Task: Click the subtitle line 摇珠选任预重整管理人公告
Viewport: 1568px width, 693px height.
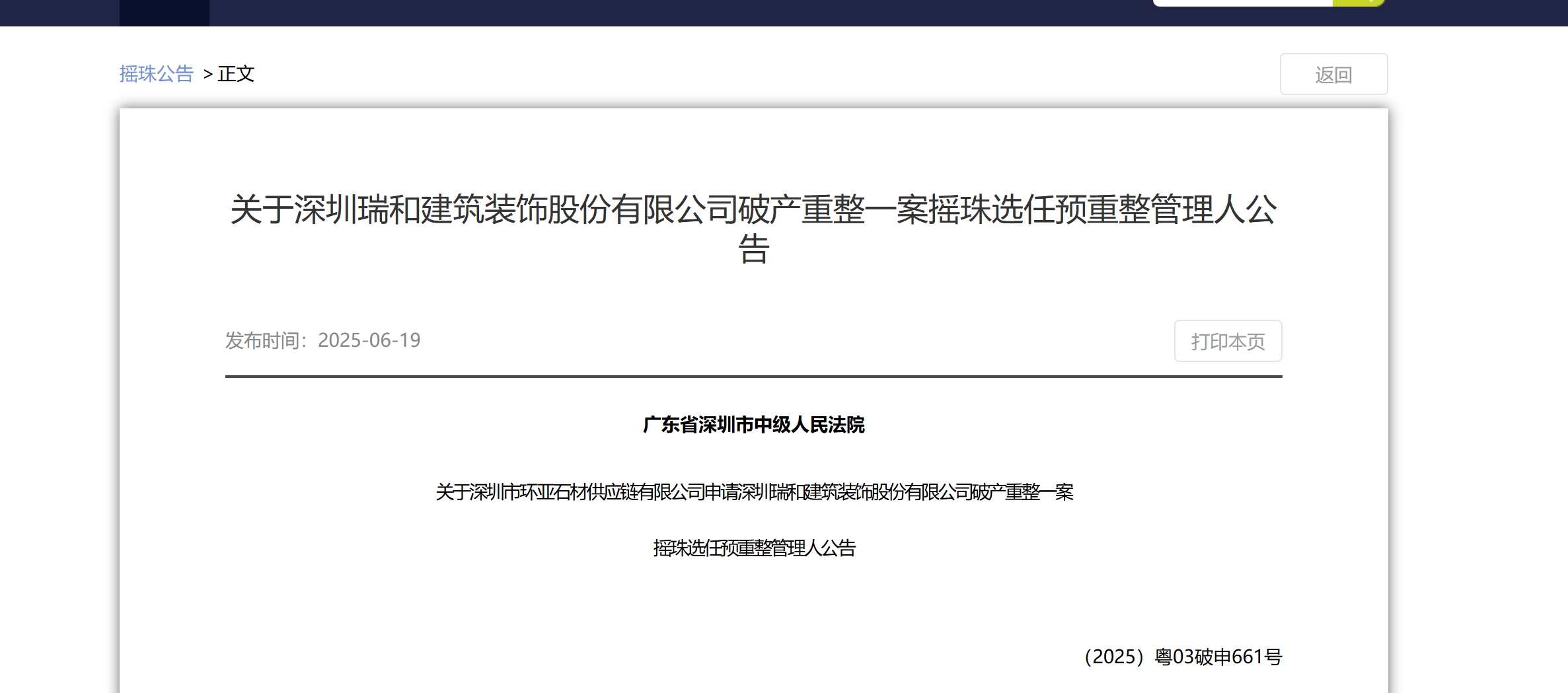Action: pos(754,548)
